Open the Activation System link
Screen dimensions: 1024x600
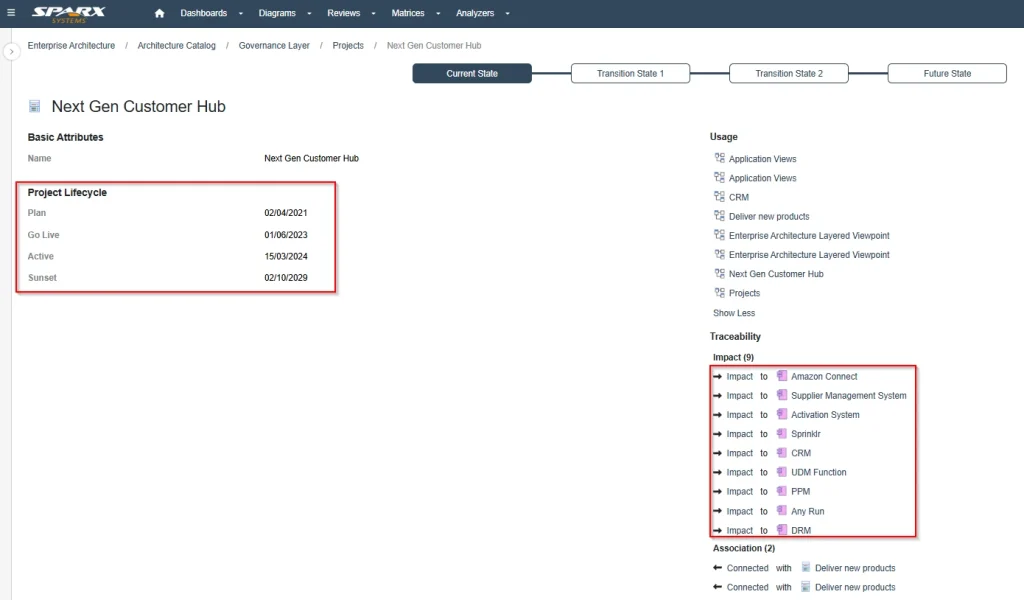(x=825, y=415)
